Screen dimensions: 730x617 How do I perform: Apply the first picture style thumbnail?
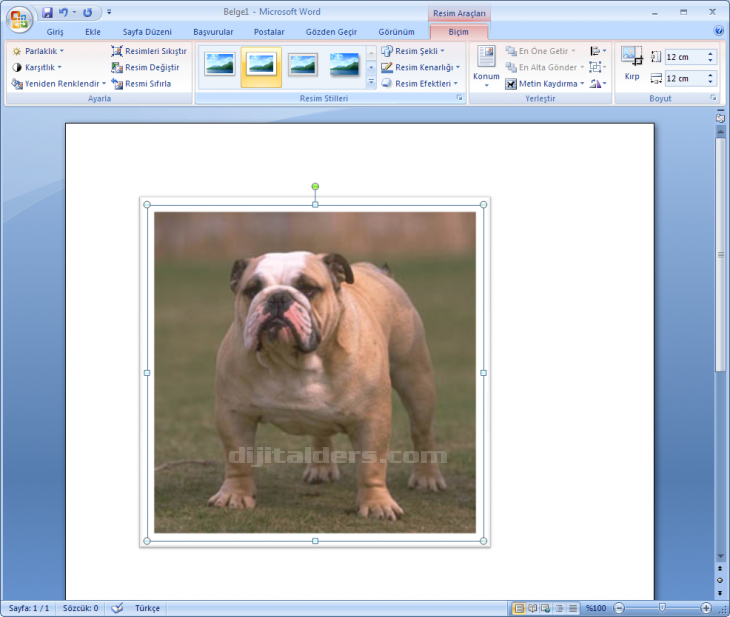click(x=220, y=64)
